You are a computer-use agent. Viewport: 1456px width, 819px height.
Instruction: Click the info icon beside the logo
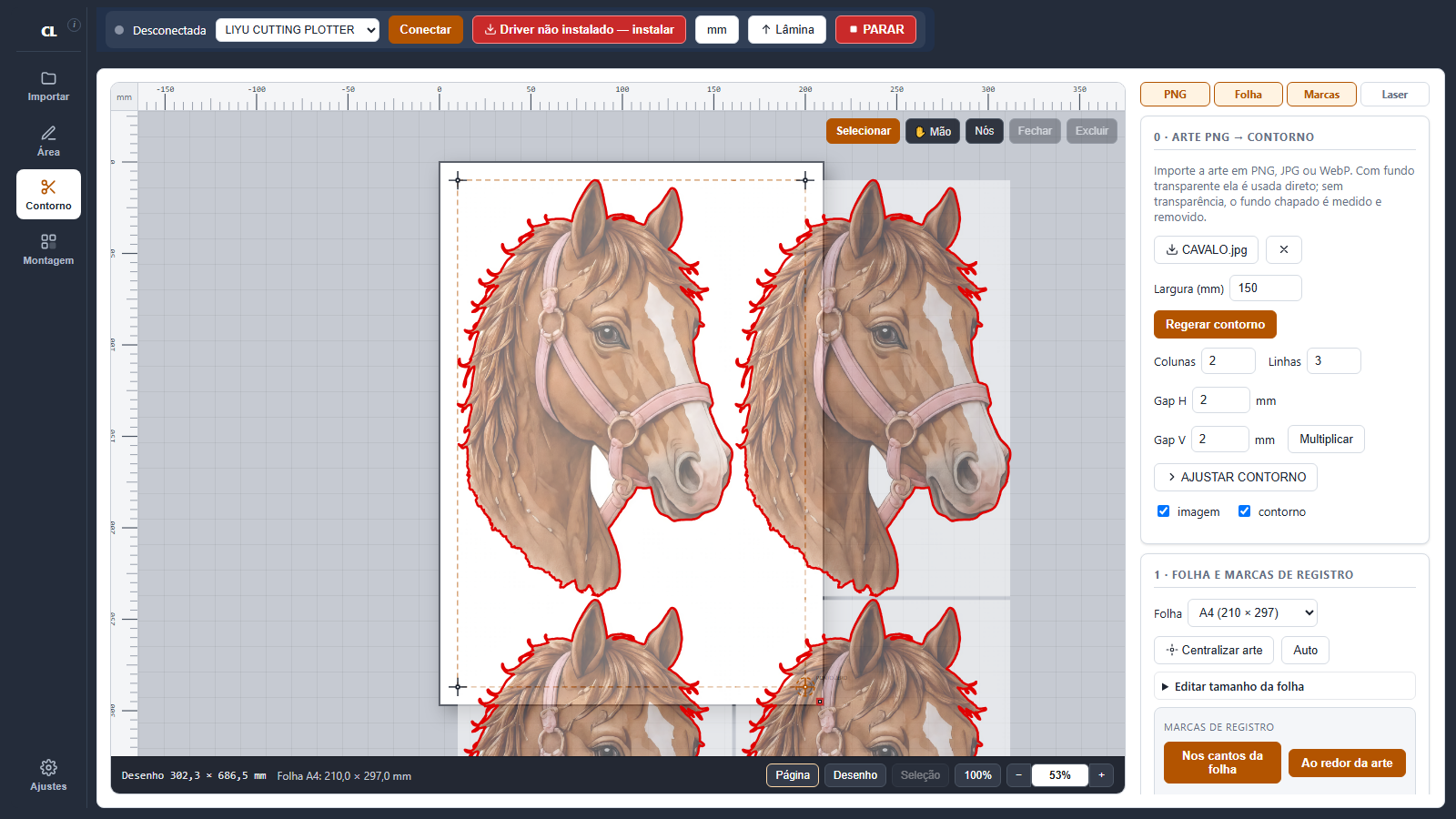pos(75,25)
